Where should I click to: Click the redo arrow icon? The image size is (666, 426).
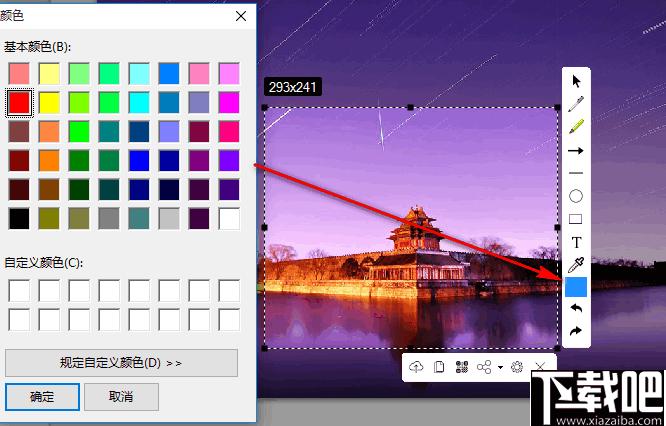(x=576, y=330)
